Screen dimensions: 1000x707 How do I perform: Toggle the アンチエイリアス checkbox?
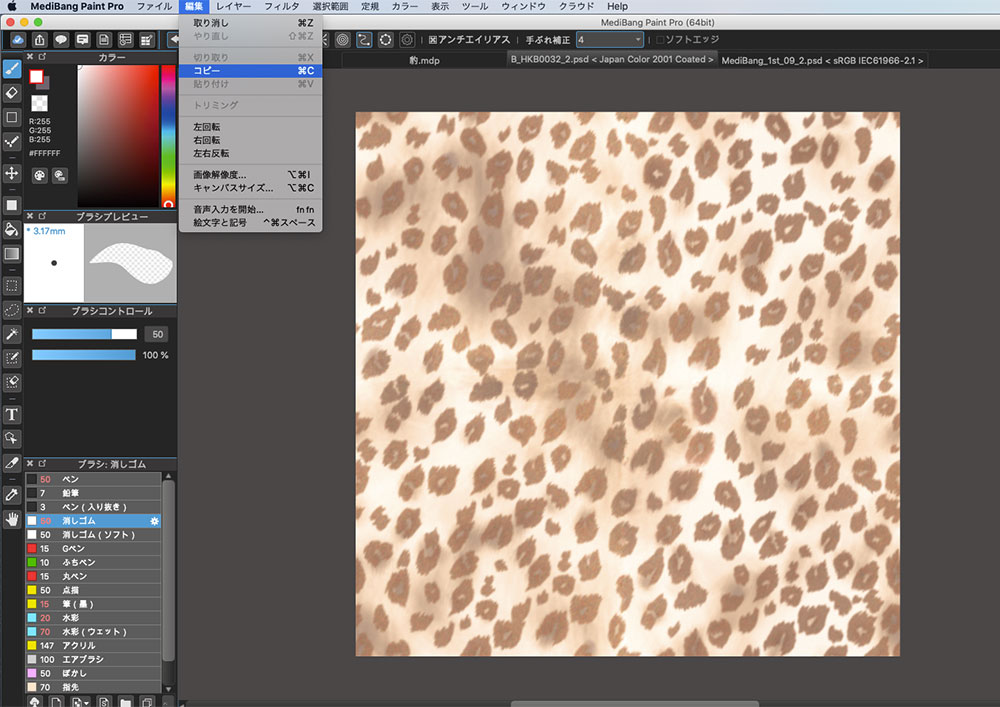coord(433,40)
